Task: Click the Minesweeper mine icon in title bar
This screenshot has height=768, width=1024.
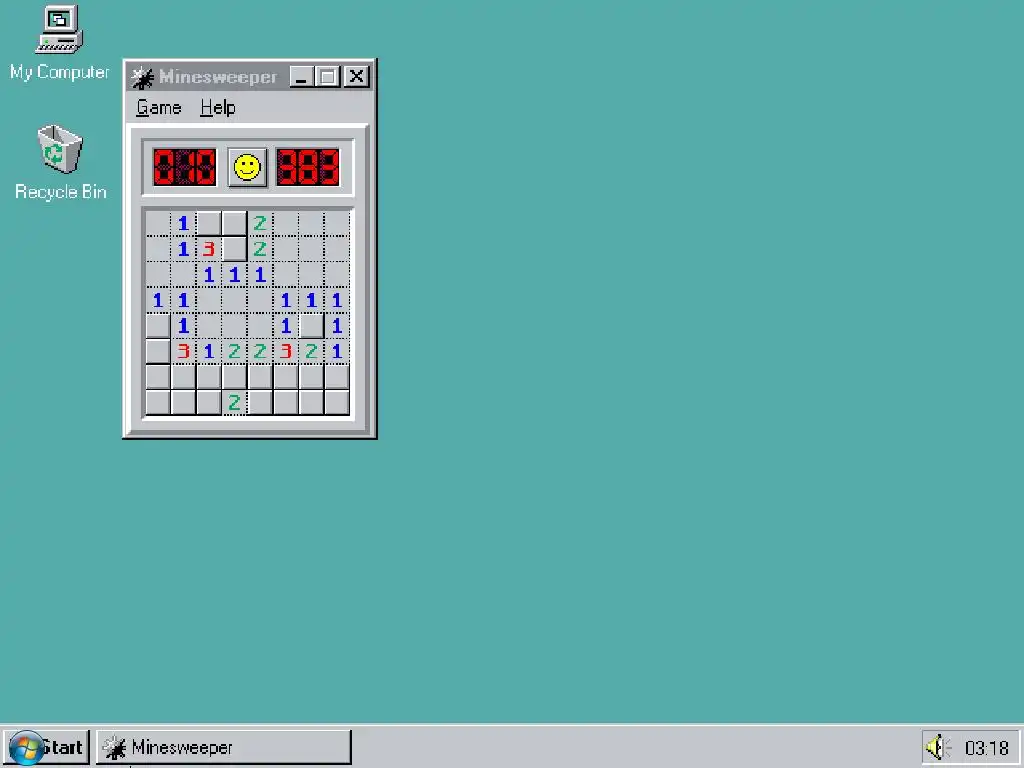Action: (142, 77)
